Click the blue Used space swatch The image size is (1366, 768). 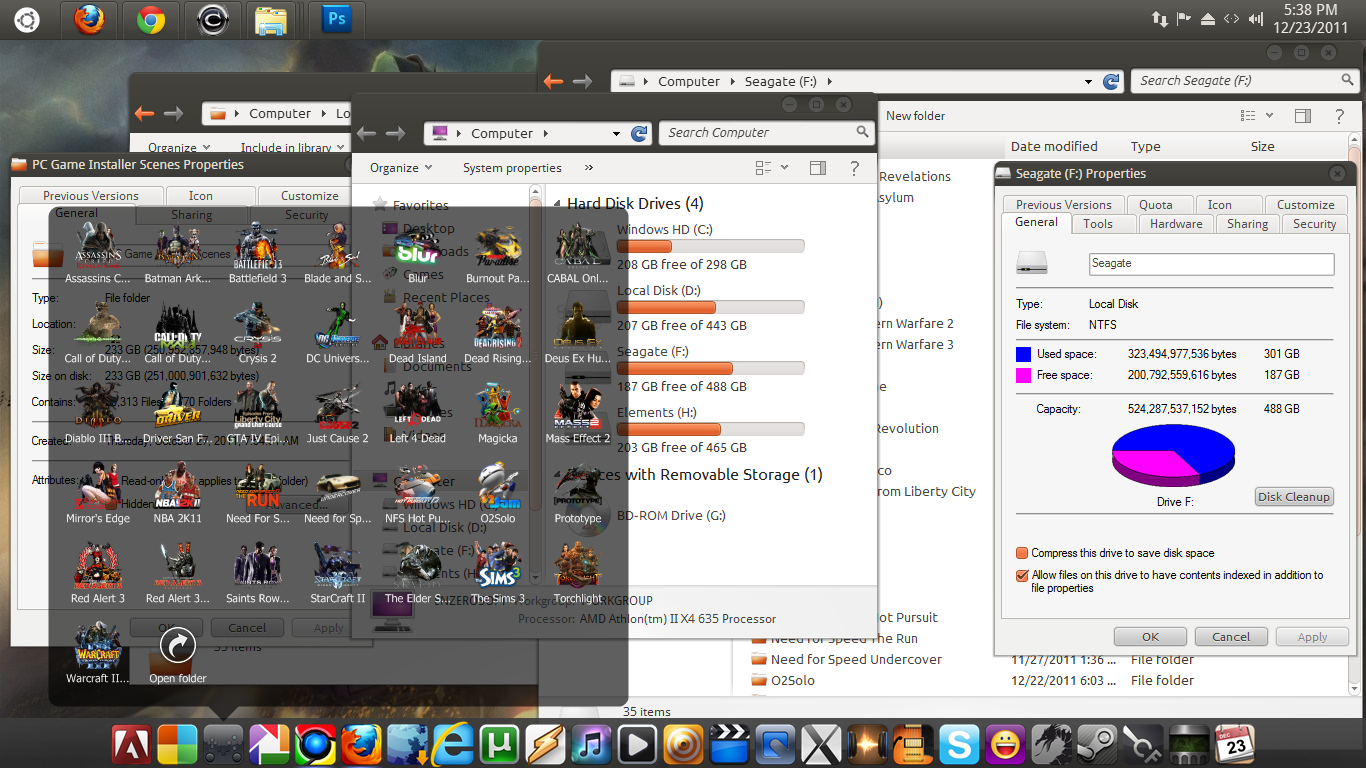click(1023, 354)
